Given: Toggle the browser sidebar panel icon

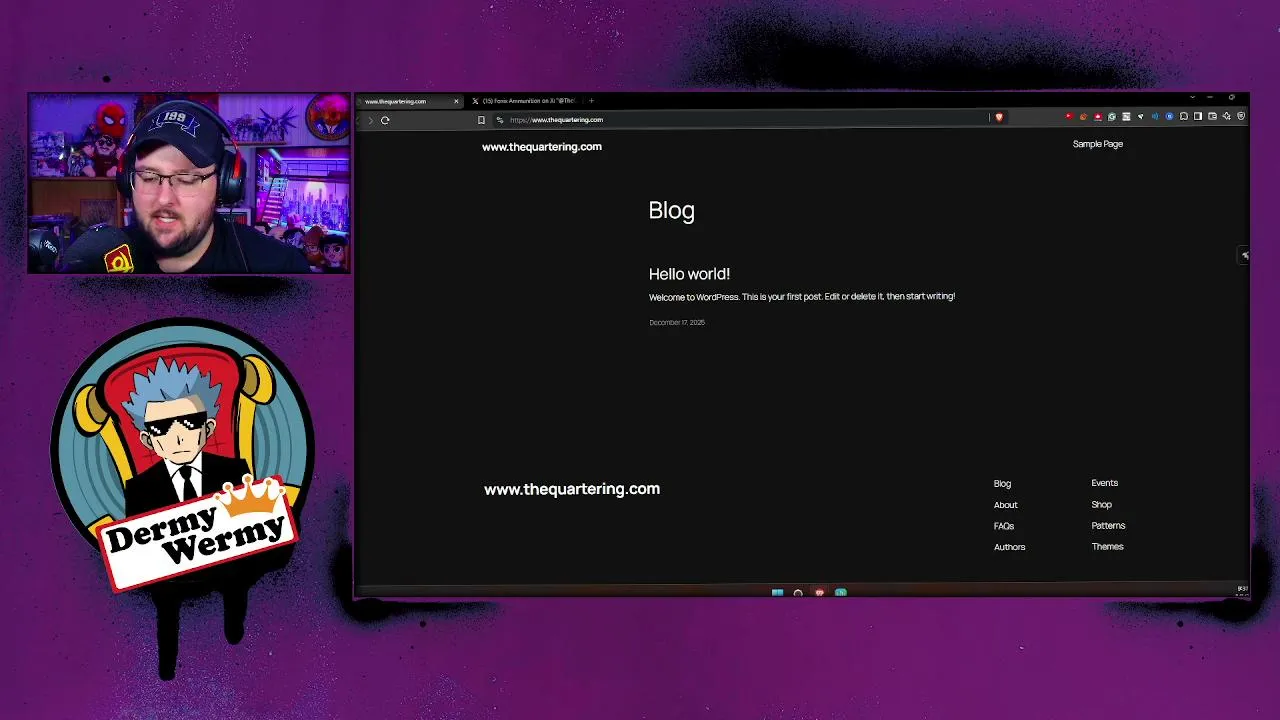Looking at the screenshot, I should pyautogui.click(x=1198, y=117).
